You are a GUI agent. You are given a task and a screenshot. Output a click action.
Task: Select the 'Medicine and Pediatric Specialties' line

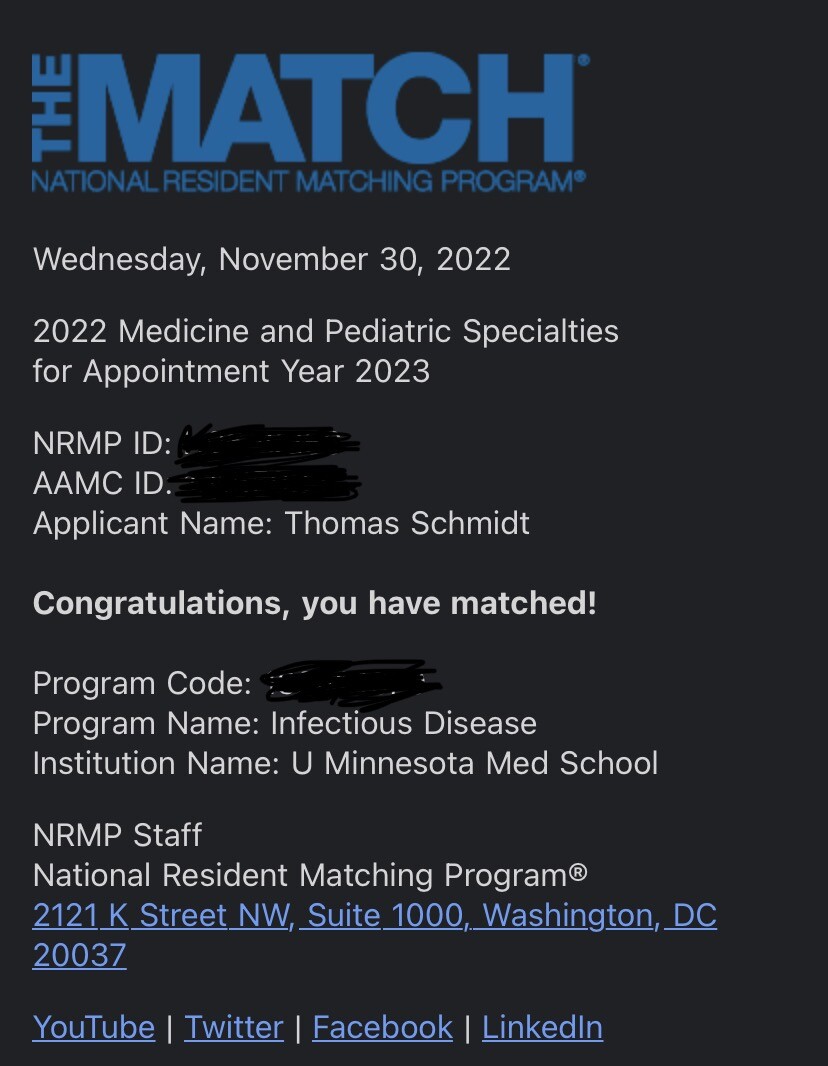click(x=326, y=331)
